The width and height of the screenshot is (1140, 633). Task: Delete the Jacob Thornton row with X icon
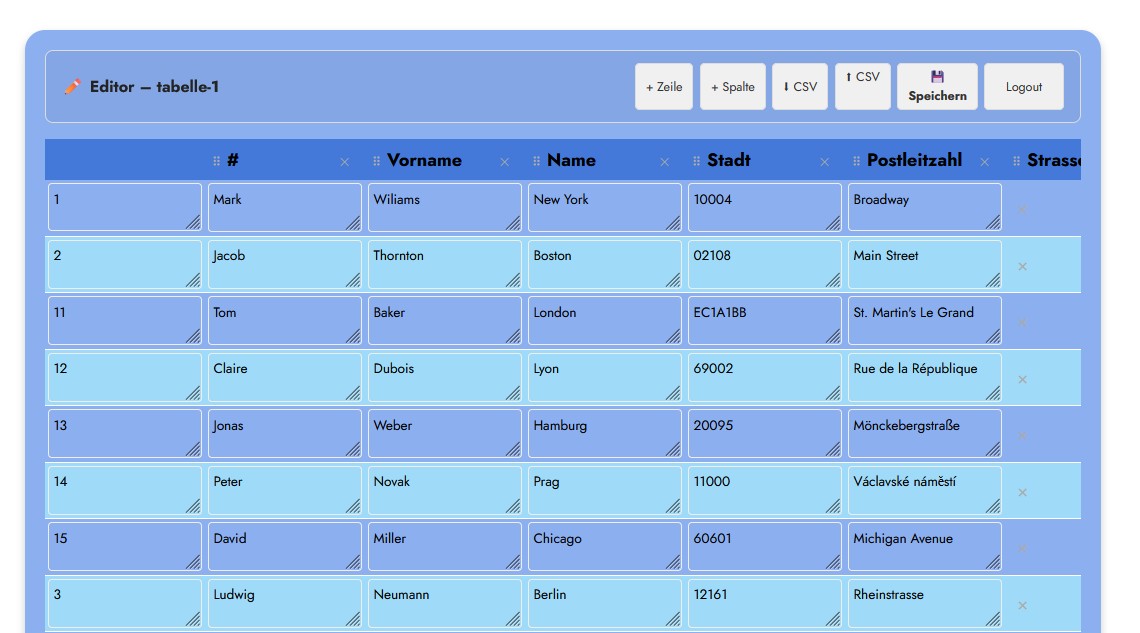[x=1022, y=266]
